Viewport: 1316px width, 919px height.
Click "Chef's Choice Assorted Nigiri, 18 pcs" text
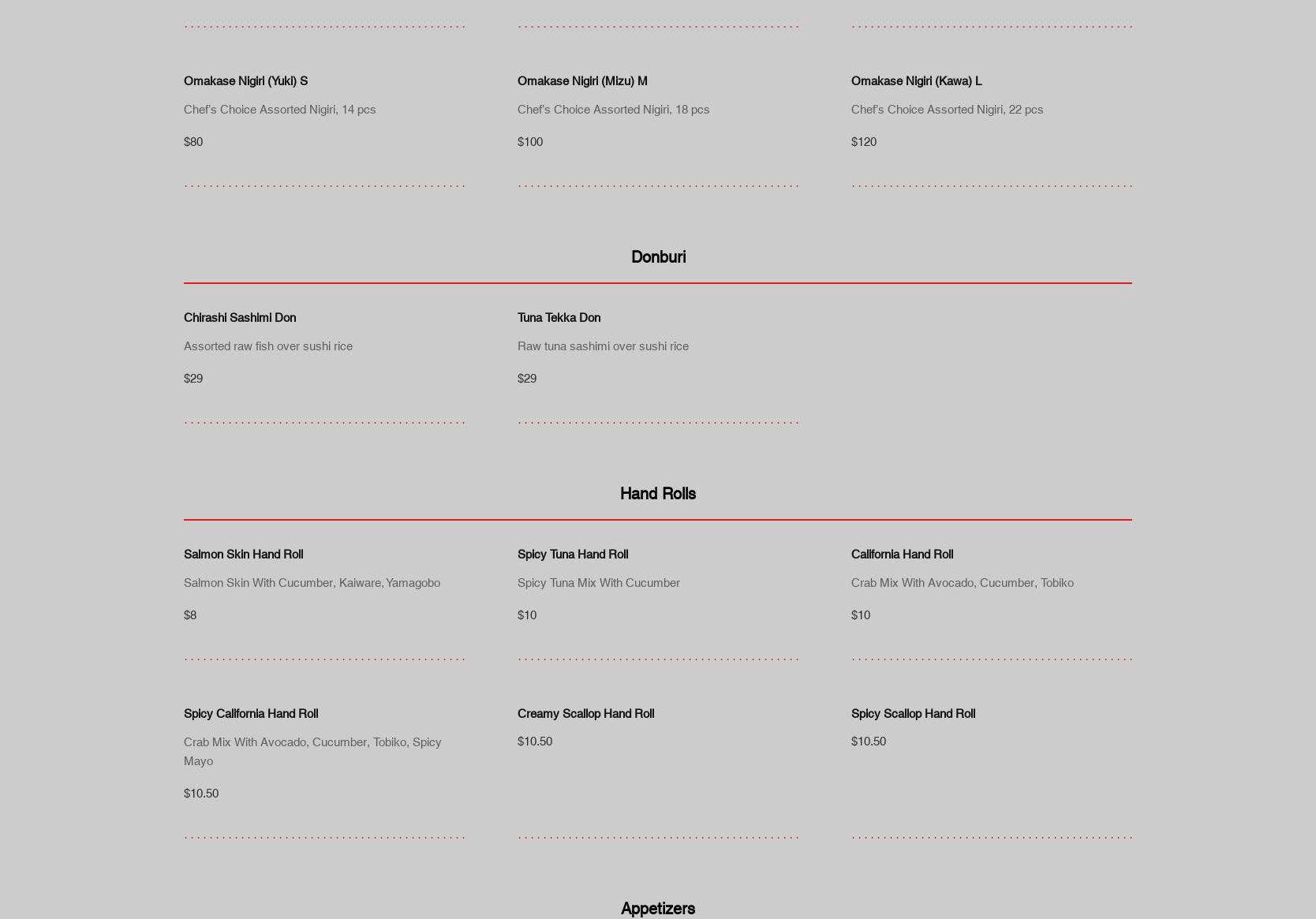point(612,110)
